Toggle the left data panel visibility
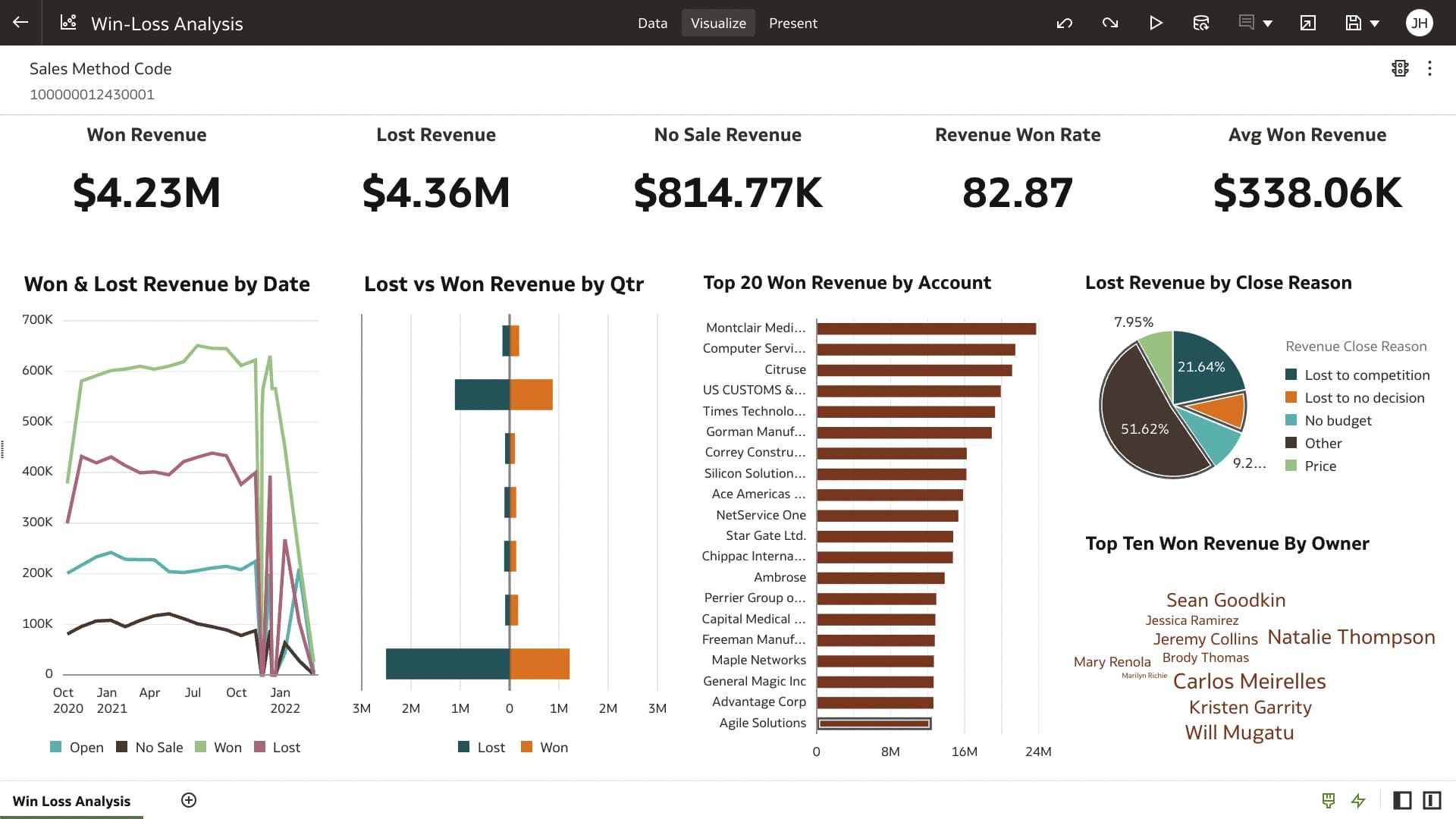The image size is (1456, 819). (x=1402, y=800)
